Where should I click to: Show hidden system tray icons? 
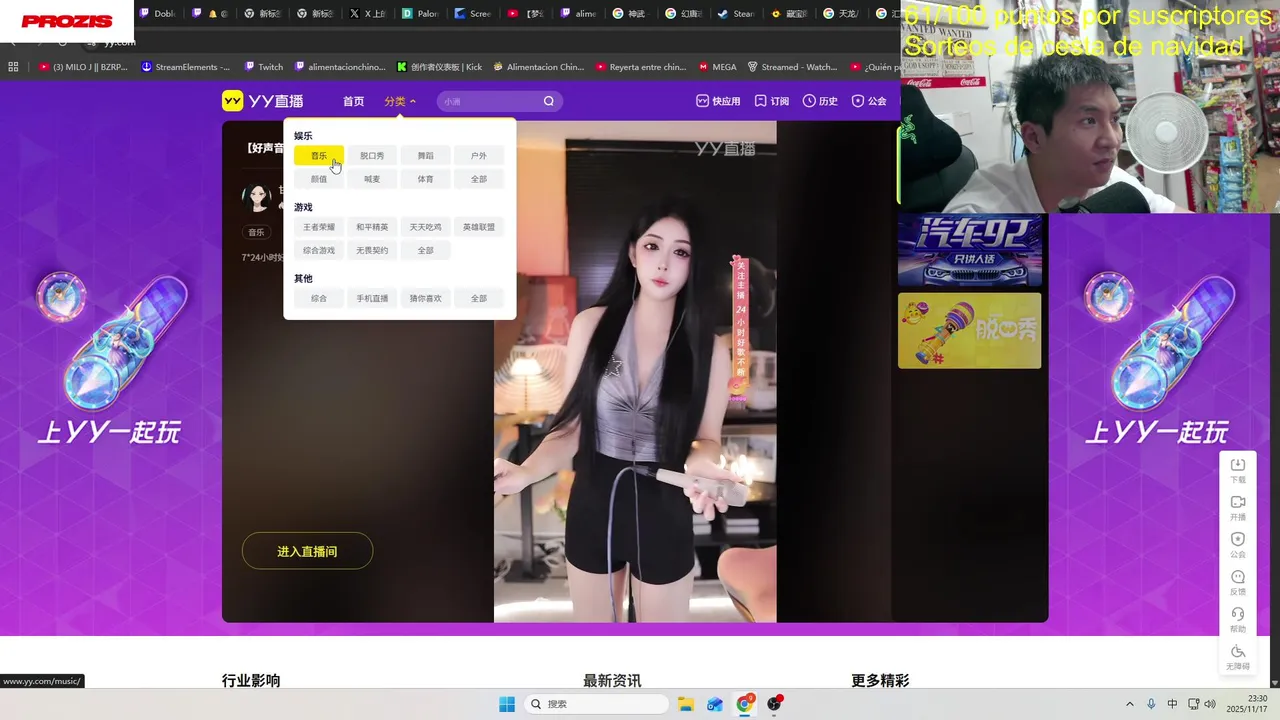[1130, 704]
